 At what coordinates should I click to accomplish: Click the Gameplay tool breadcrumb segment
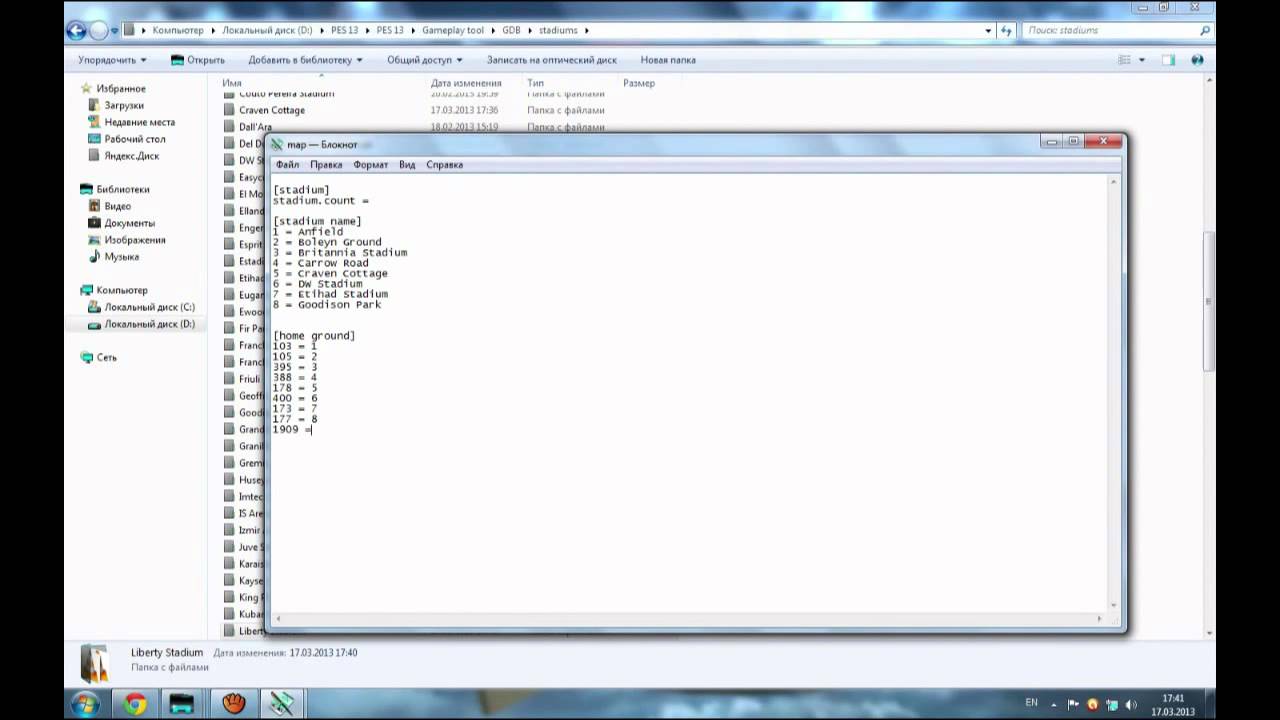coord(452,31)
